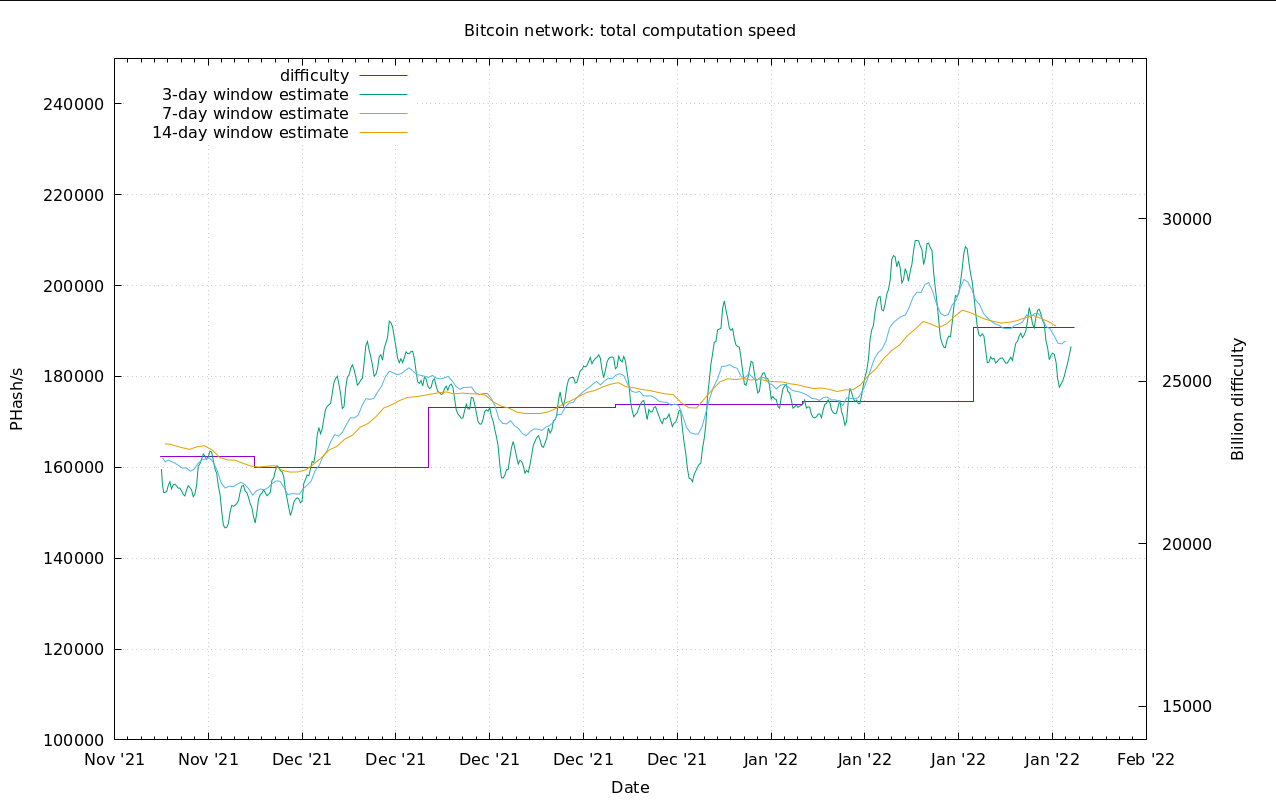Pick the "7-day window estimate" legend label
The height and width of the screenshot is (800, 1276).
point(255,114)
